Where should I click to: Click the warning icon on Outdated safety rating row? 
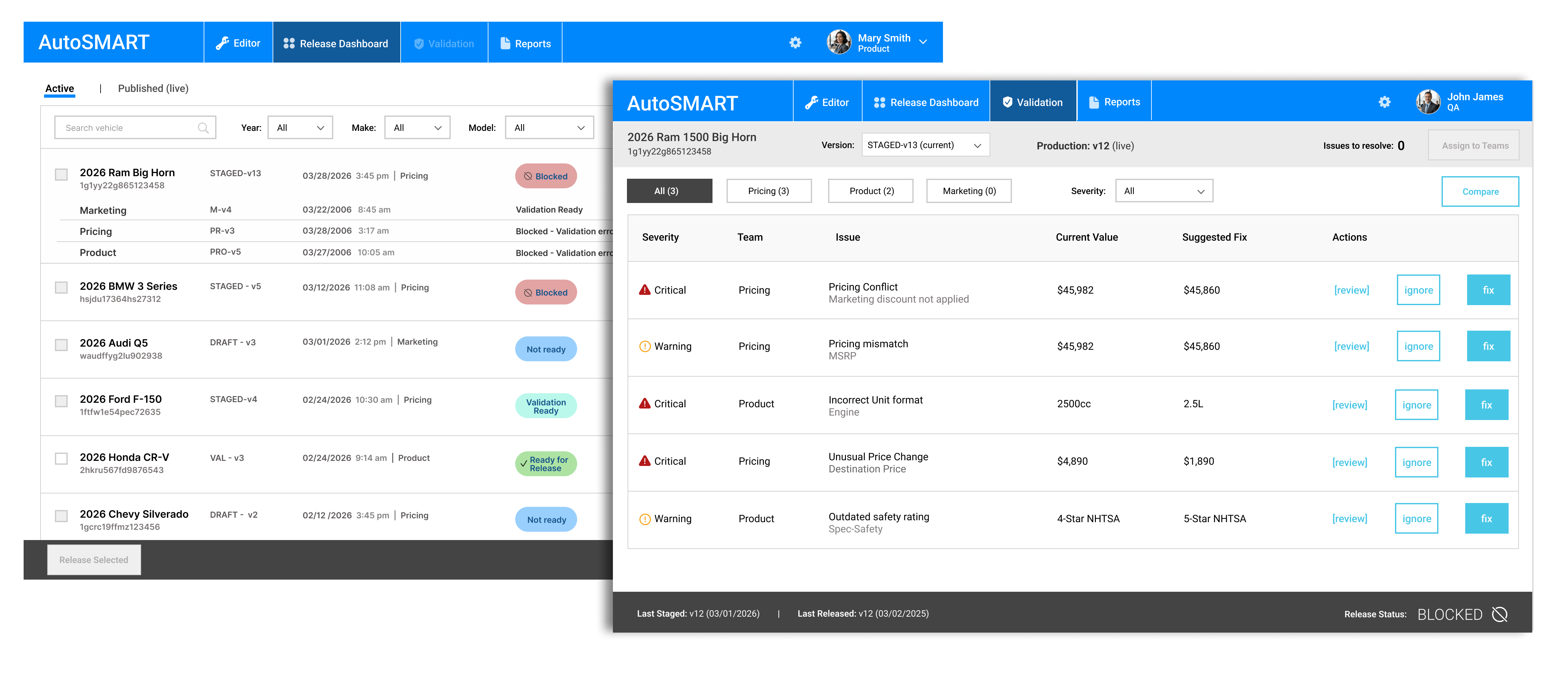coord(645,519)
